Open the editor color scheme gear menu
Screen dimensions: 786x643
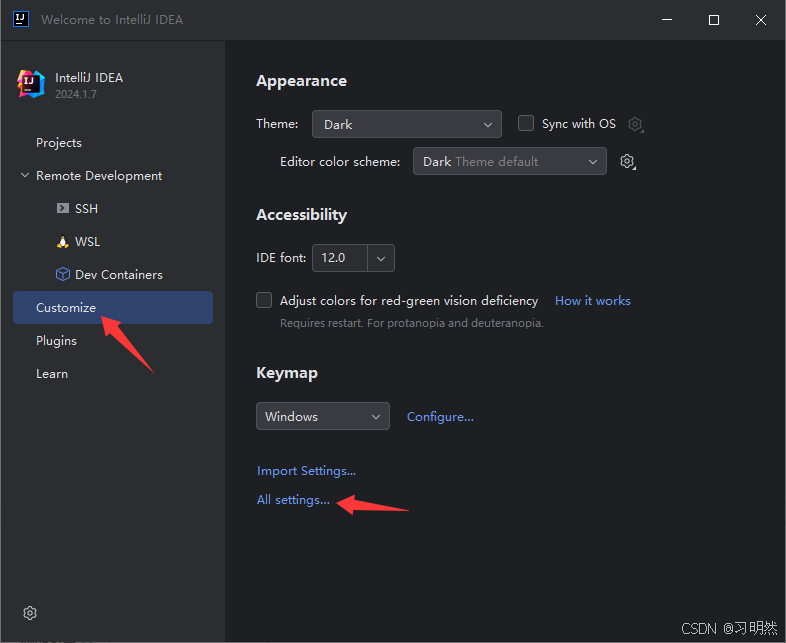click(628, 161)
